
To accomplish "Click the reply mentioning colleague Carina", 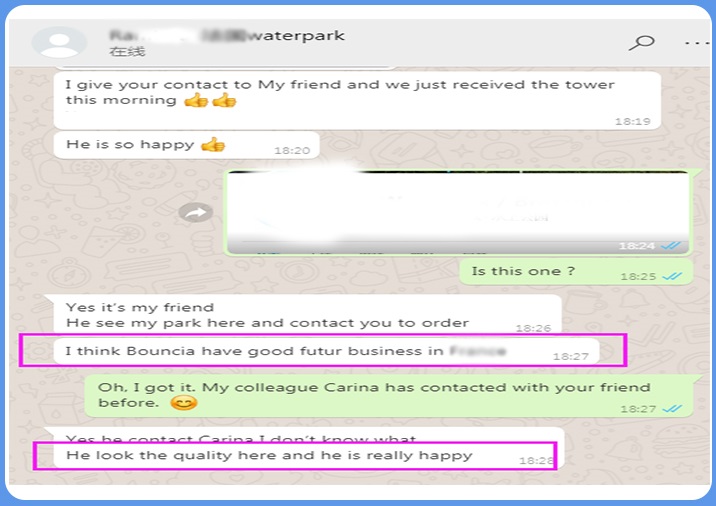I will [x=389, y=395].
